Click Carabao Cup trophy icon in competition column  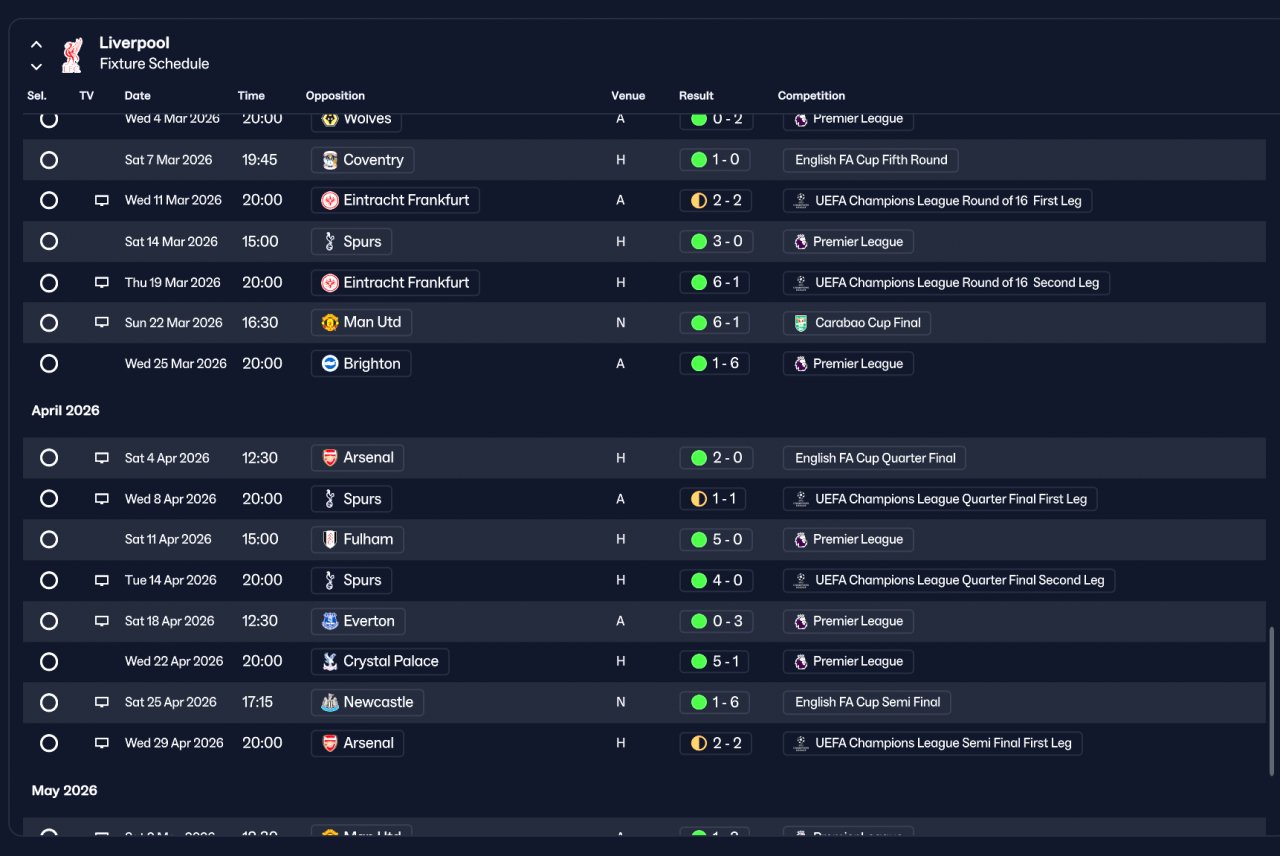(800, 323)
